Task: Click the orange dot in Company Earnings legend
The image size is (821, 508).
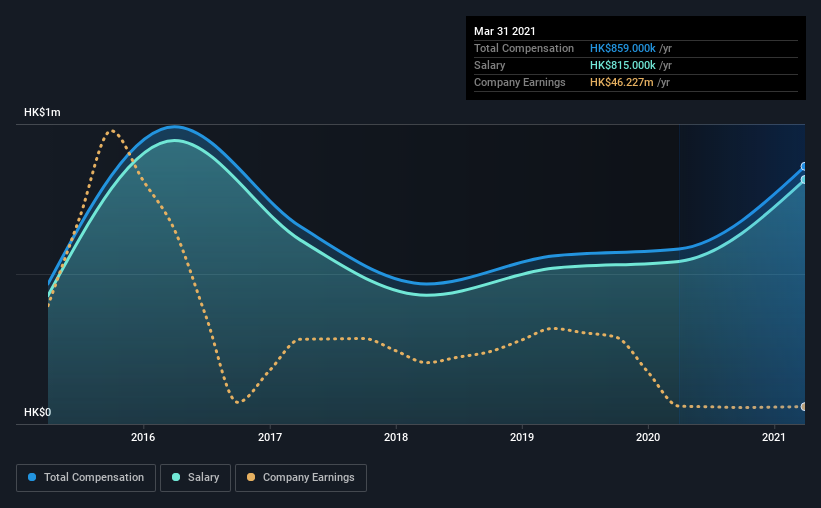Action: click(251, 477)
